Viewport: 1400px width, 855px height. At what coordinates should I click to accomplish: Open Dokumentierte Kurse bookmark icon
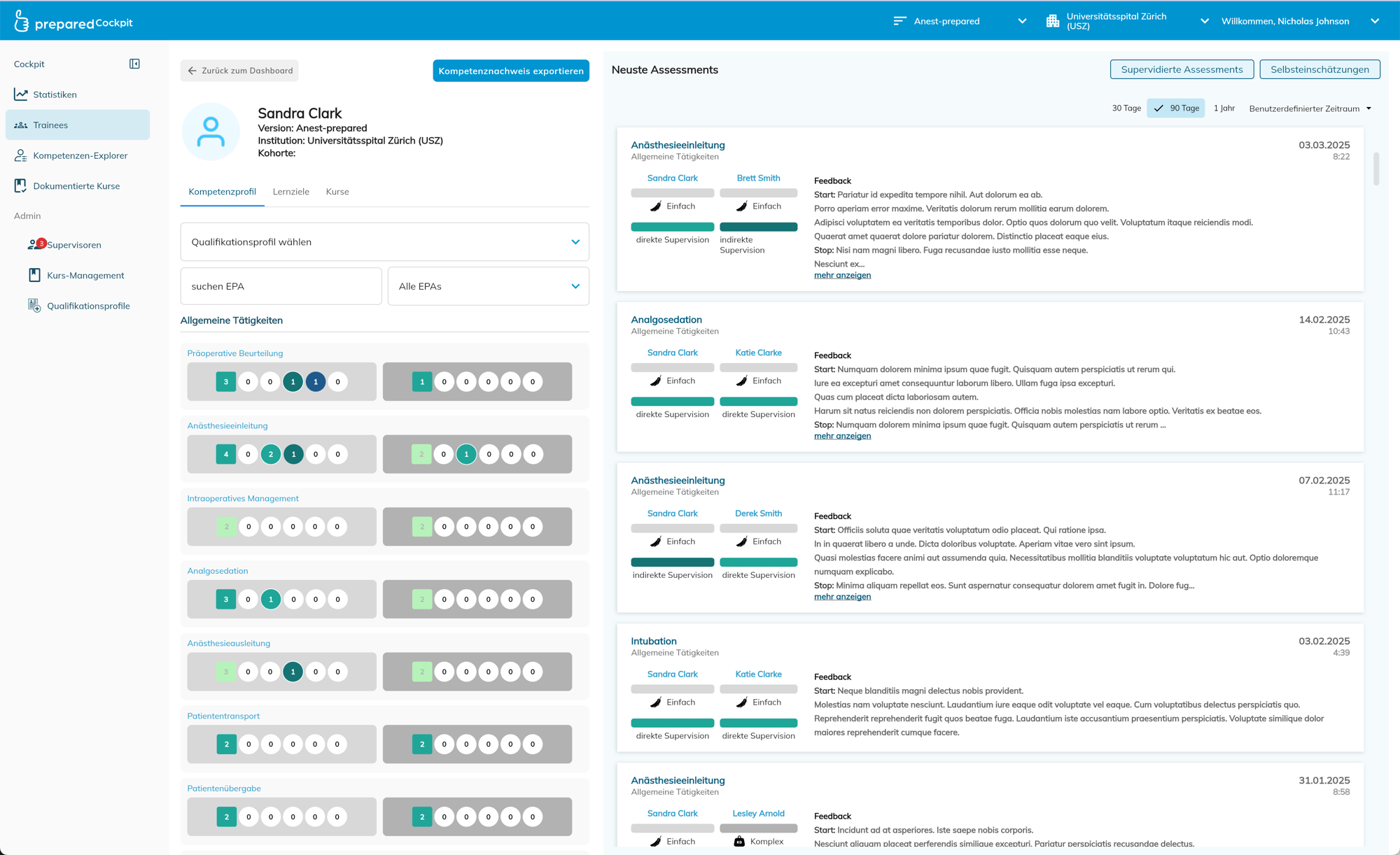coord(21,186)
